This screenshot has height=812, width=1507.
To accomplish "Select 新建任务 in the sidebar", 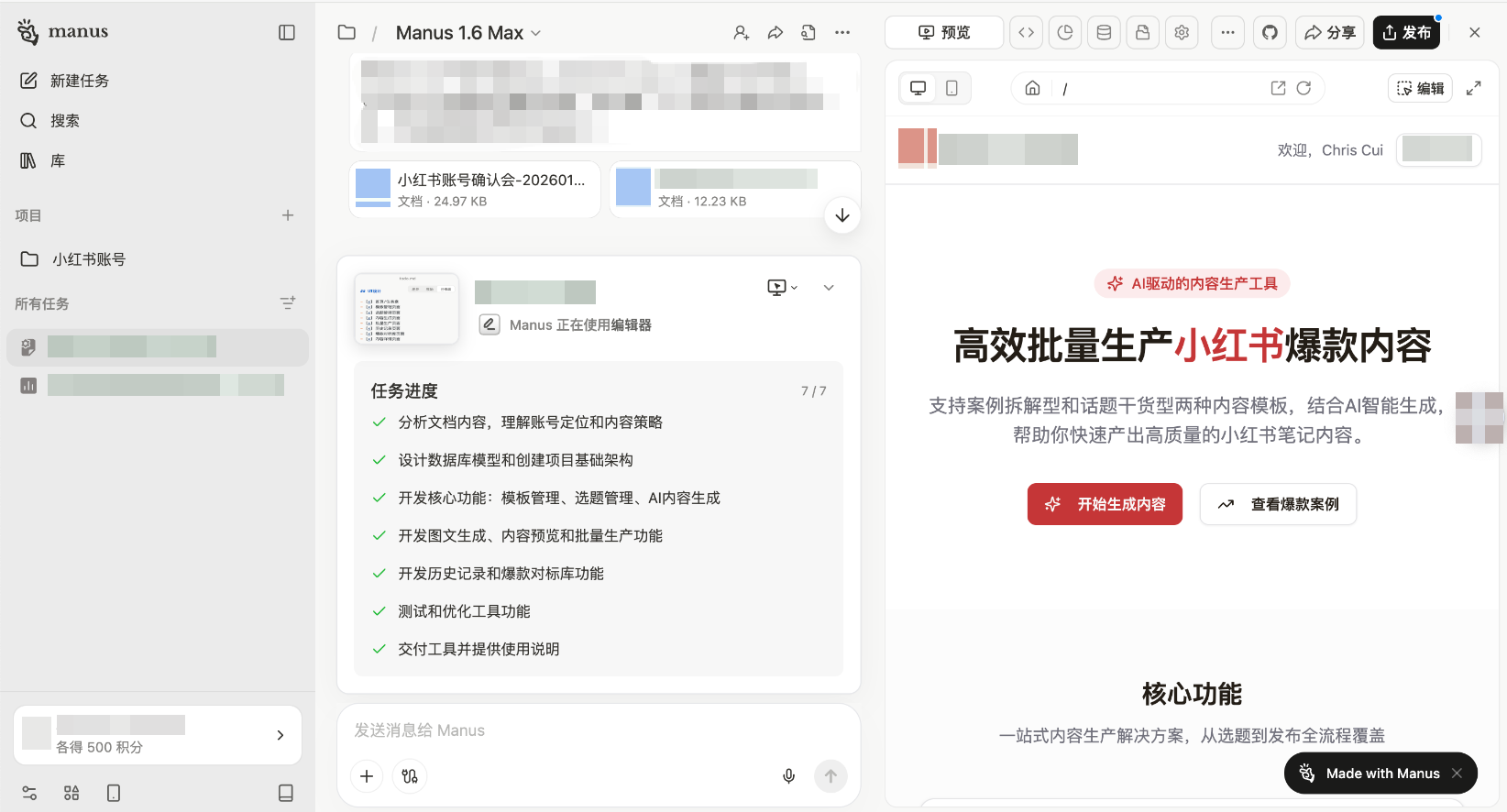I will [79, 81].
